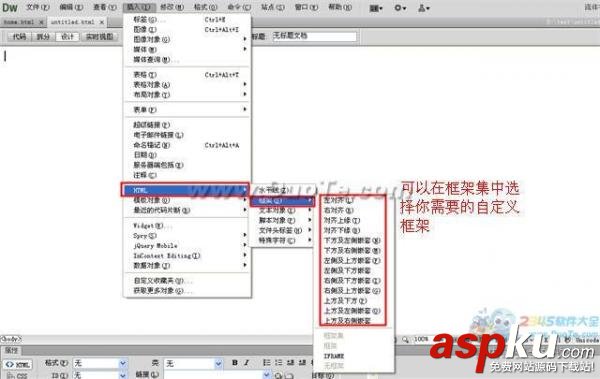Open the person site-management dropdown icon
Image resolution: width=600 pixels, height=379 pixels.
pos(424,8)
